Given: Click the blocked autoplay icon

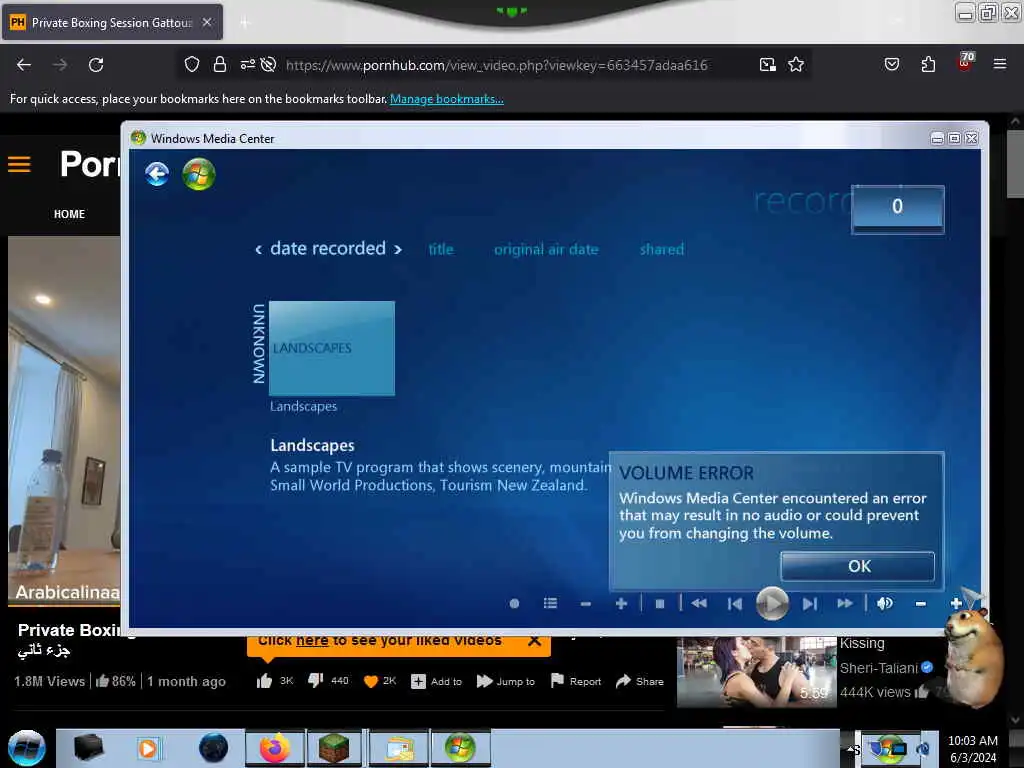Looking at the screenshot, I should pyautogui.click(x=268, y=65).
